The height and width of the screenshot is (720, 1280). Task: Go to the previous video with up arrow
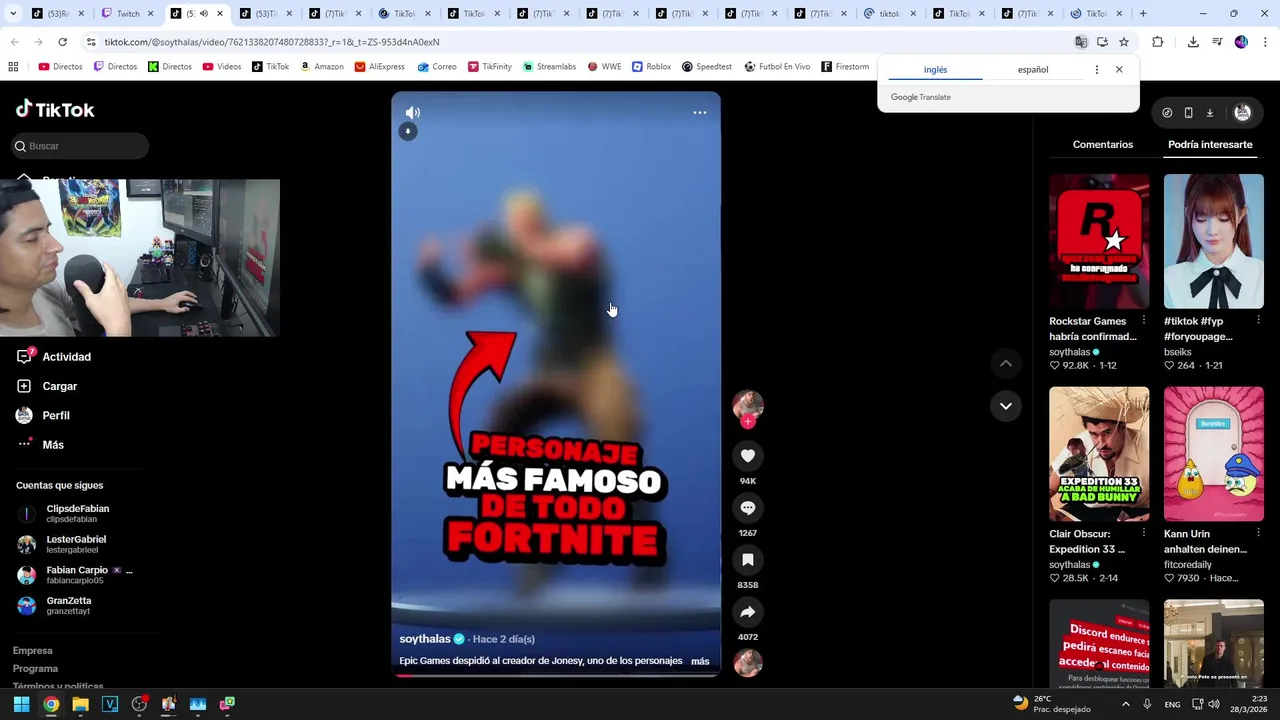(x=1005, y=364)
